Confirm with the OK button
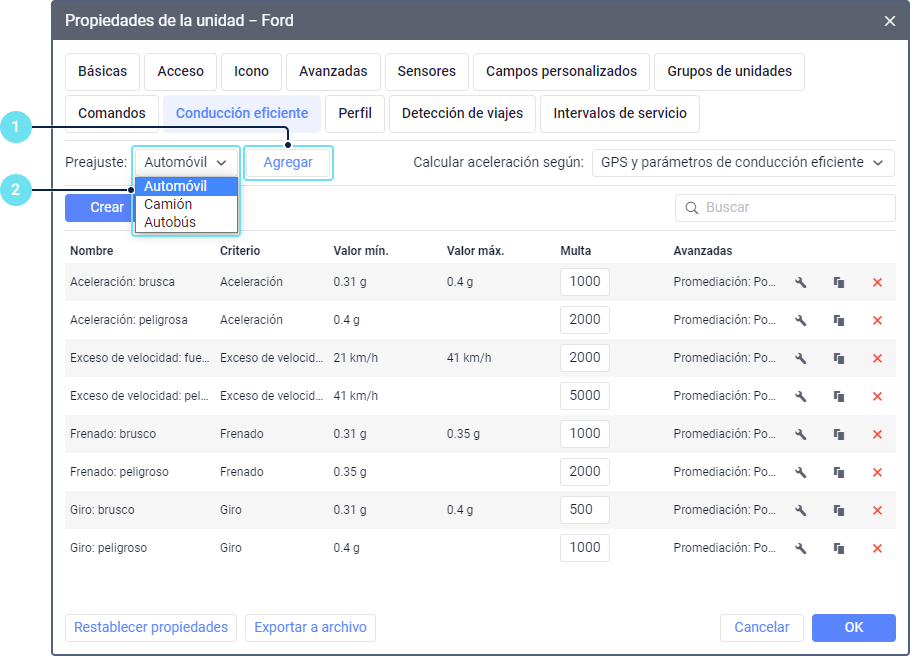This screenshot has width=910, height=656. [x=854, y=628]
